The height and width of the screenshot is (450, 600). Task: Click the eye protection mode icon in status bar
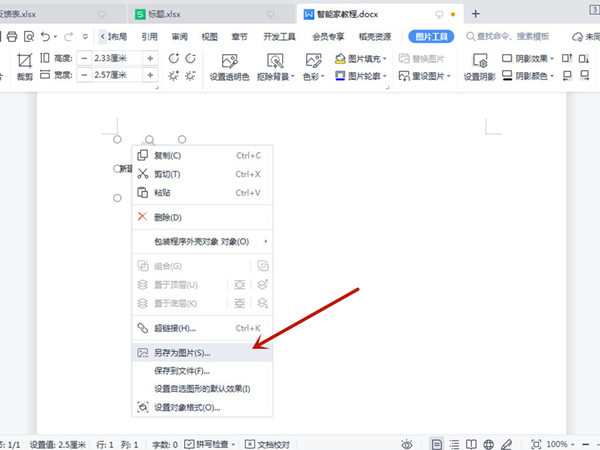point(407,443)
